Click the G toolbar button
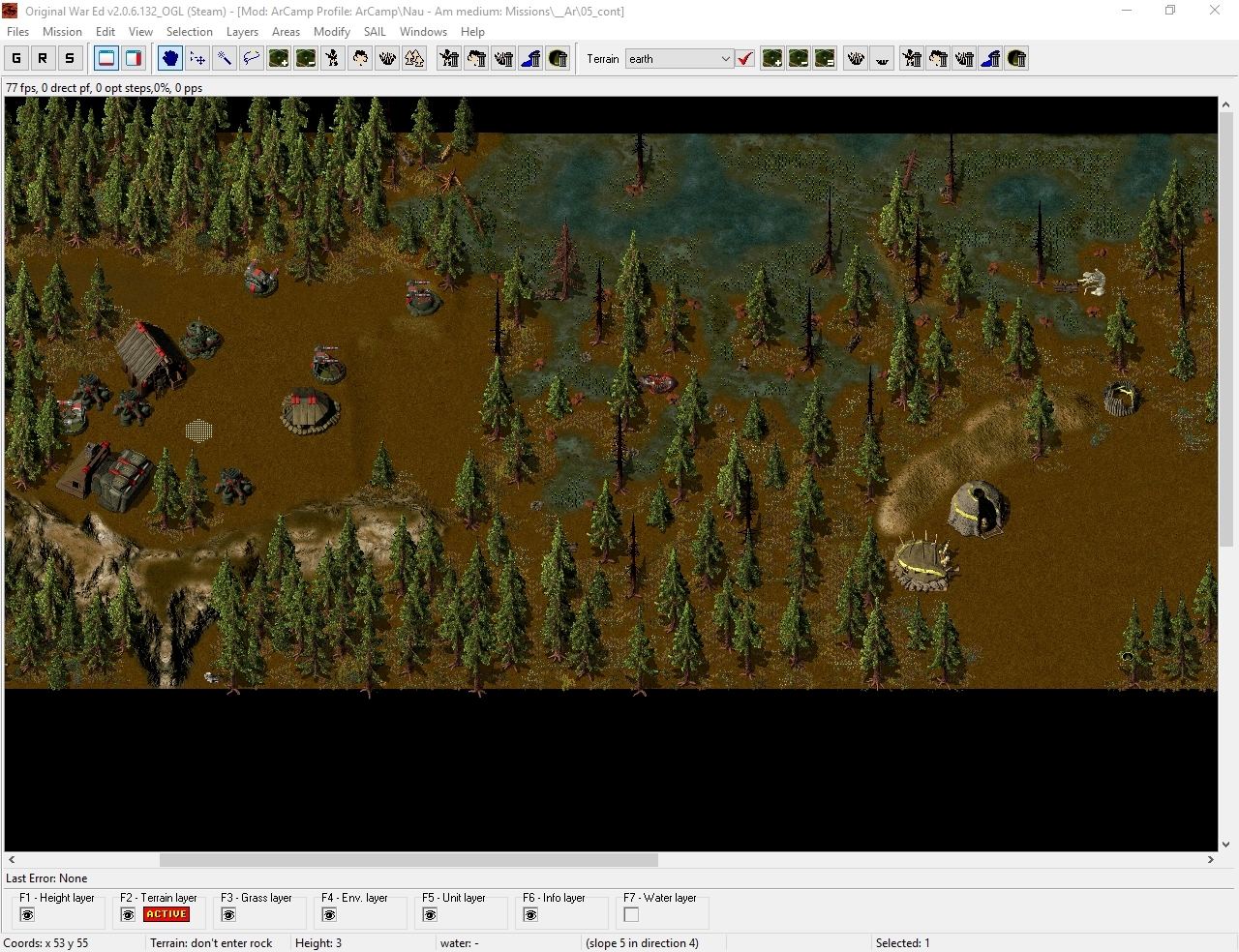1239x952 pixels. (16, 59)
